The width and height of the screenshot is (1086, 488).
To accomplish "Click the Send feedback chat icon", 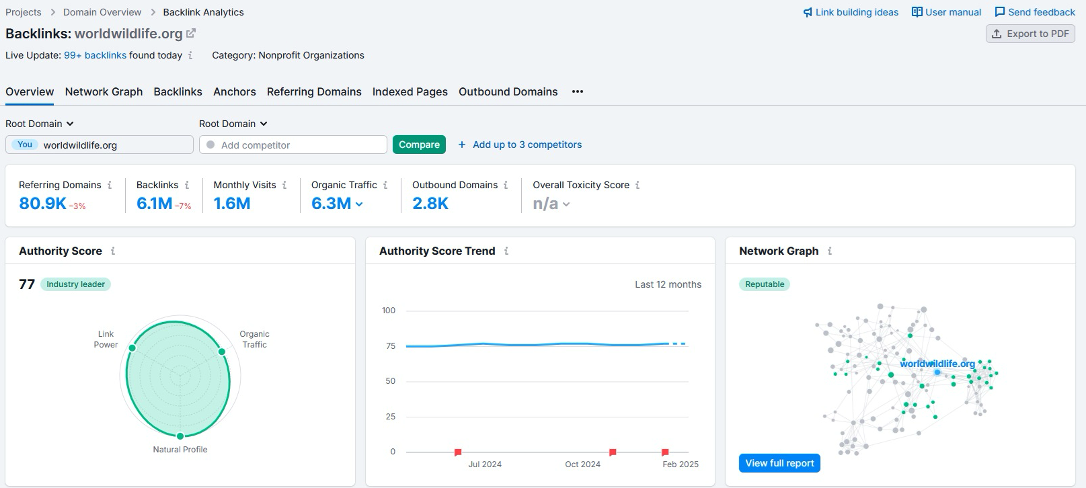I will coord(1000,12).
